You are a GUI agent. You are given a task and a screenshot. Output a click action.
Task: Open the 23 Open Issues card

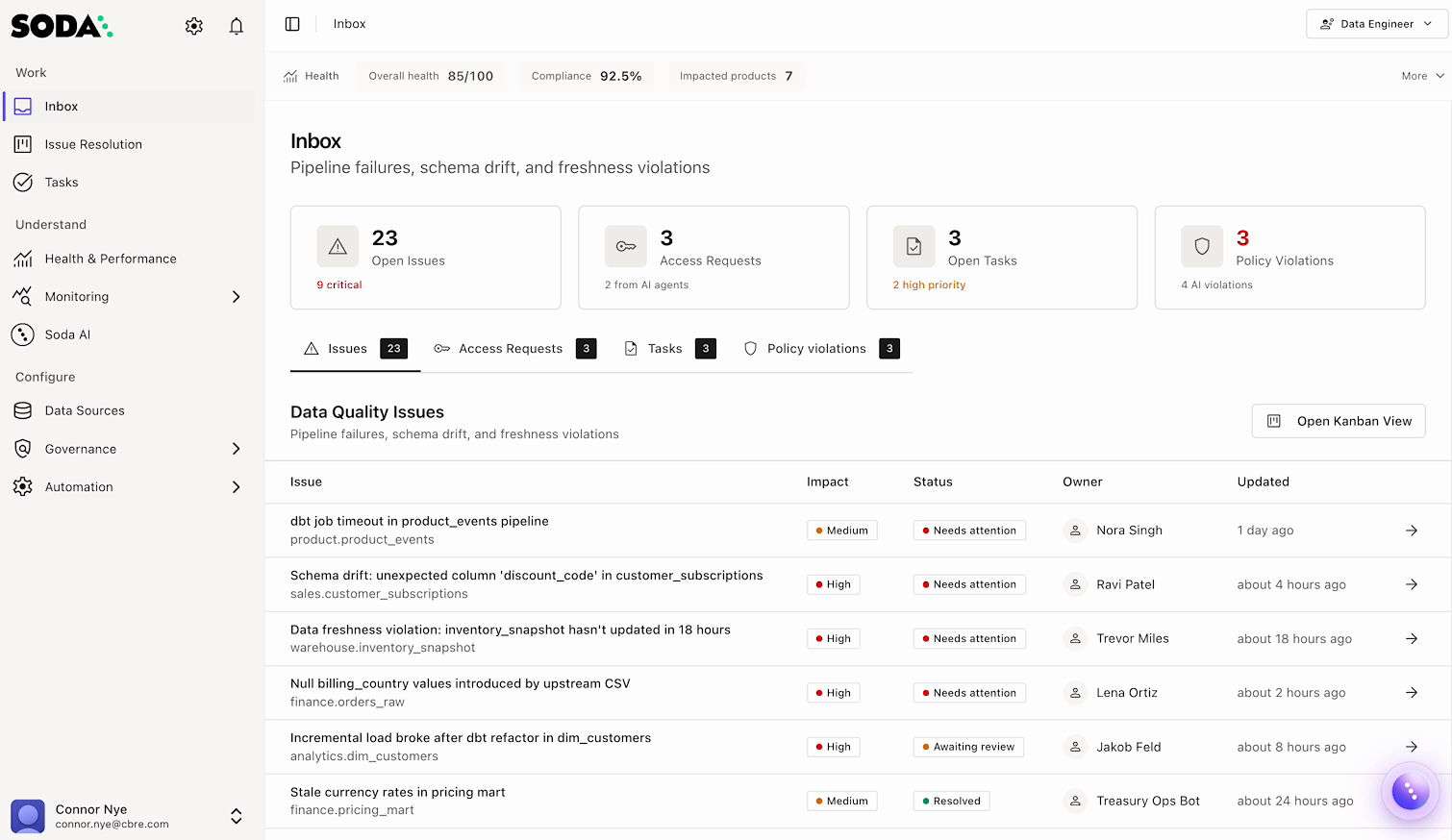pyautogui.click(x=426, y=258)
